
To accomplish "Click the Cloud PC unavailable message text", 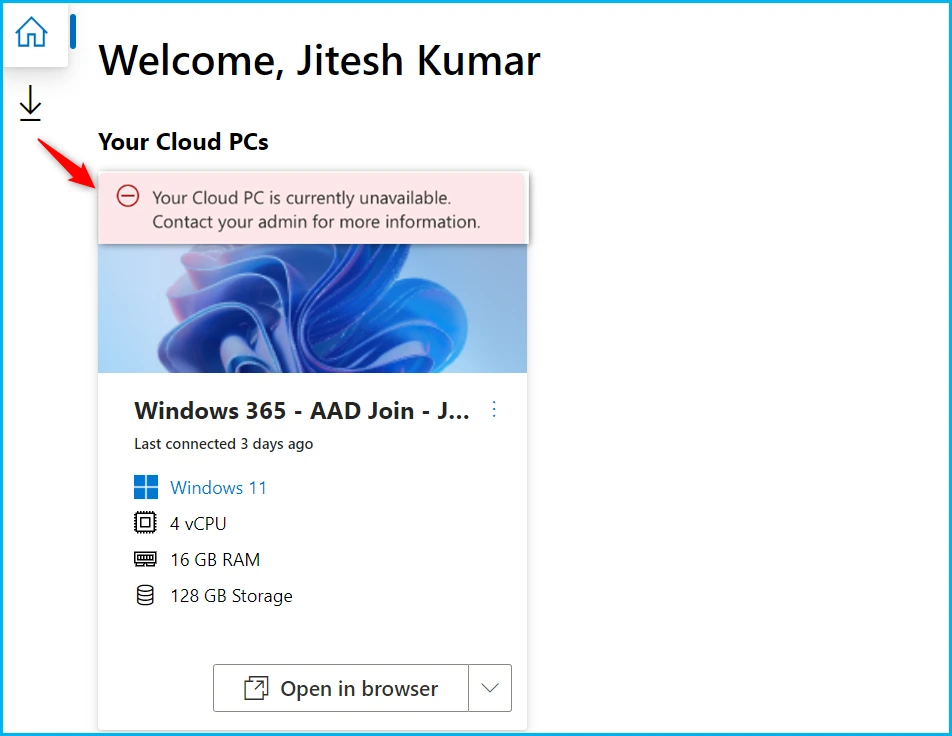I will click(x=316, y=210).
